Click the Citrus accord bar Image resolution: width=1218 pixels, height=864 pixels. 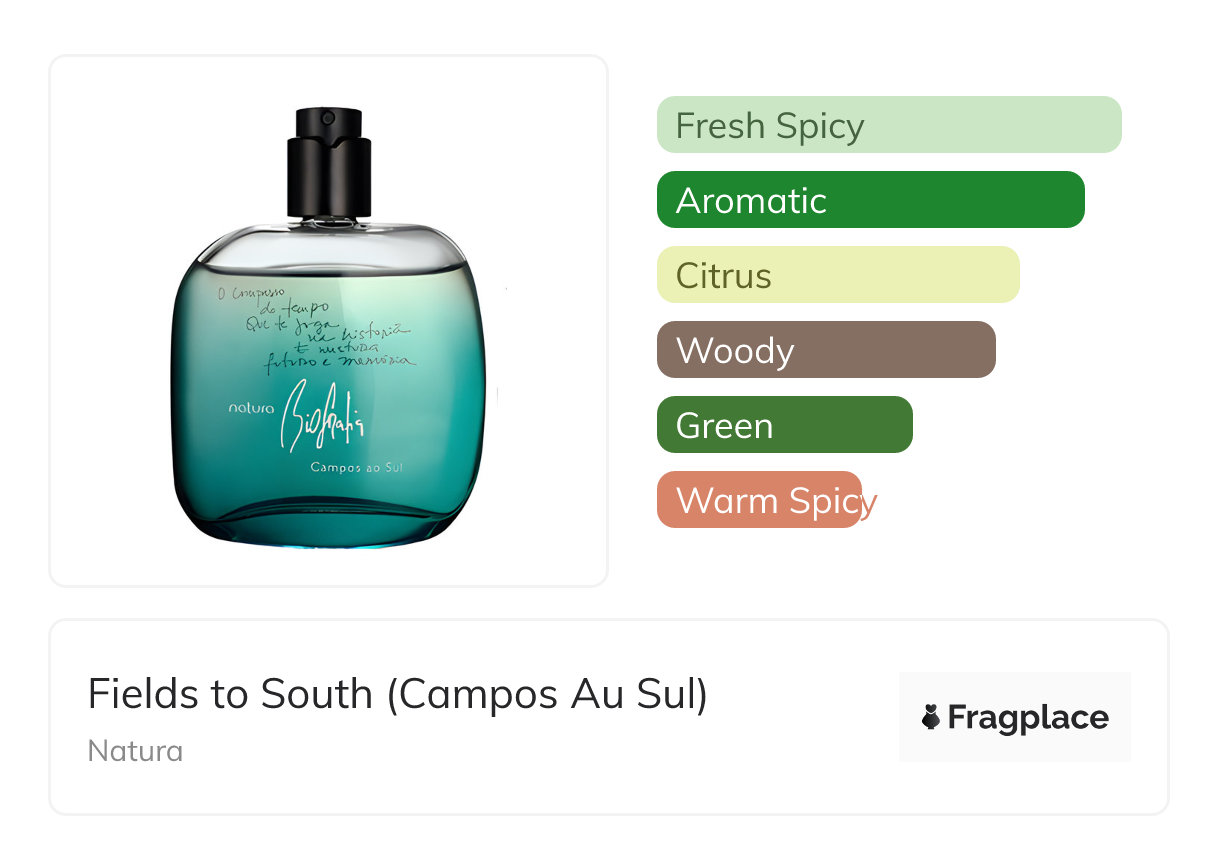(838, 275)
